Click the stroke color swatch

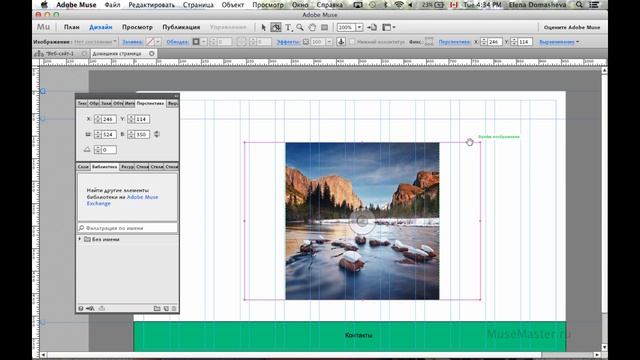pos(196,42)
